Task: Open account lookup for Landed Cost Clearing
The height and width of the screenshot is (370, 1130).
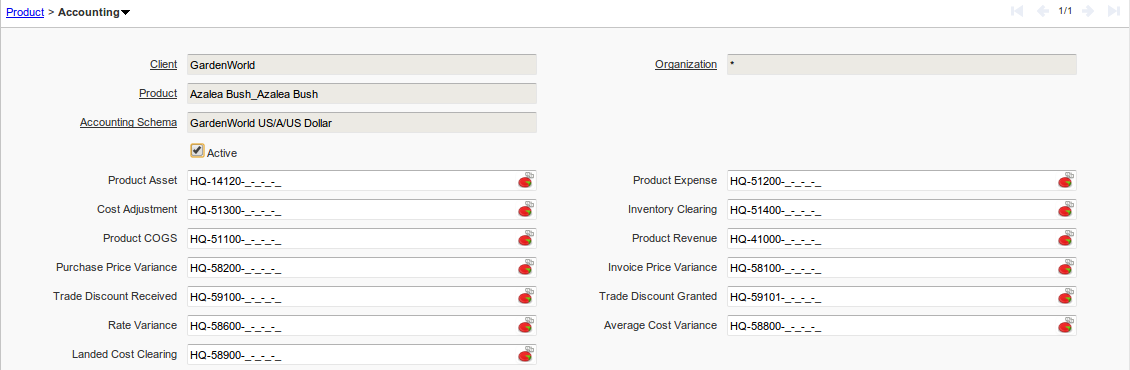Action: click(x=527, y=354)
